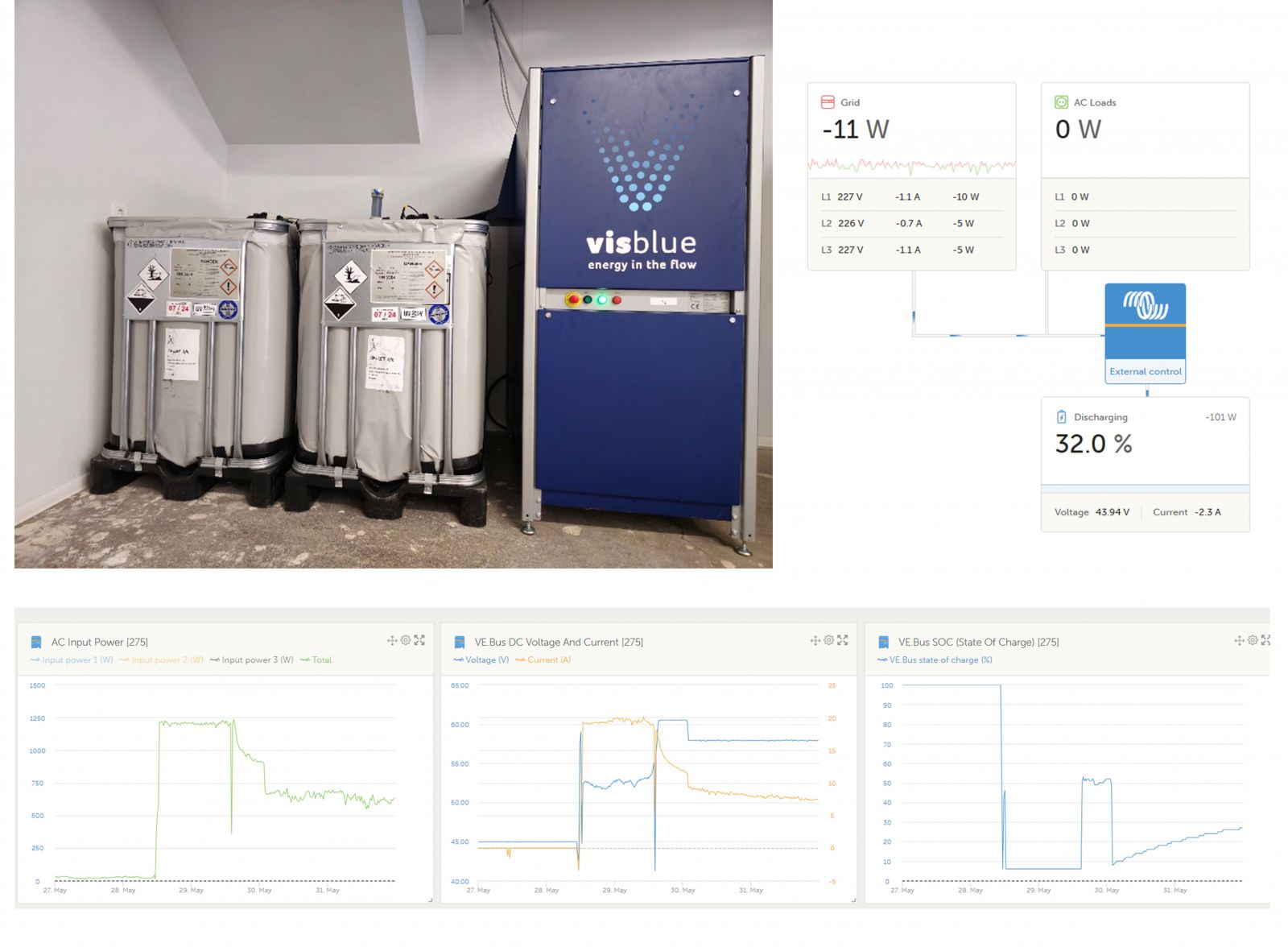This screenshot has height=947, width=1288.
Task: Click the VE.Bus DC Voltage widget device icon
Action: pos(460,642)
